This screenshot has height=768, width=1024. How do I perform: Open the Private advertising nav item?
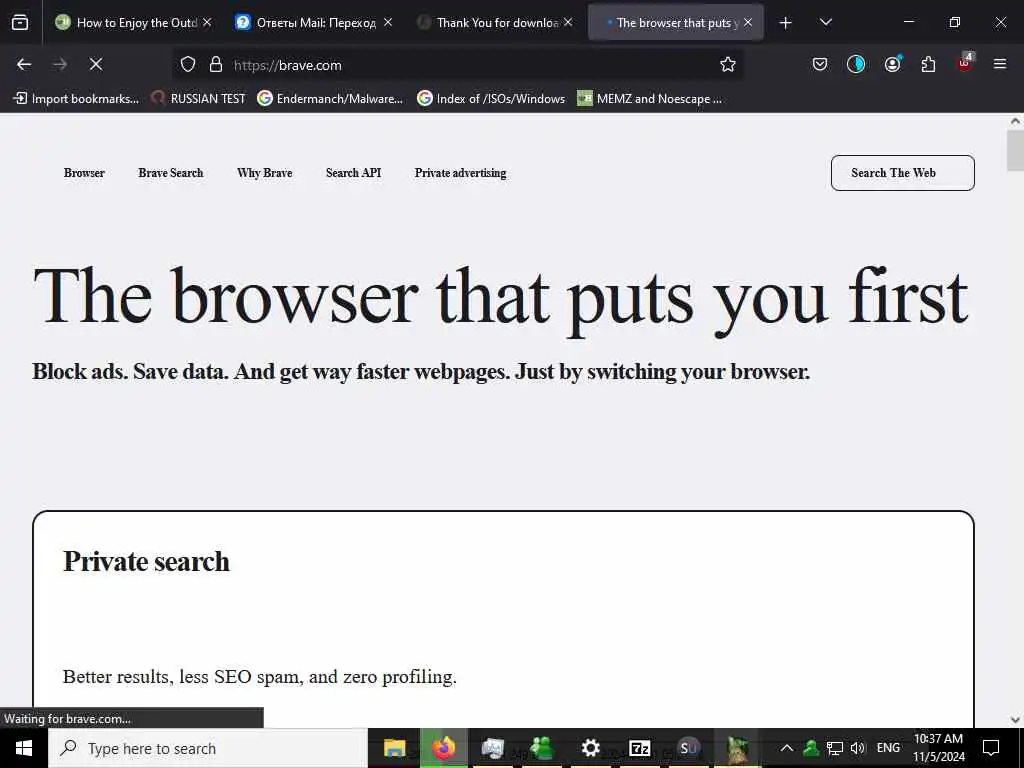point(460,173)
